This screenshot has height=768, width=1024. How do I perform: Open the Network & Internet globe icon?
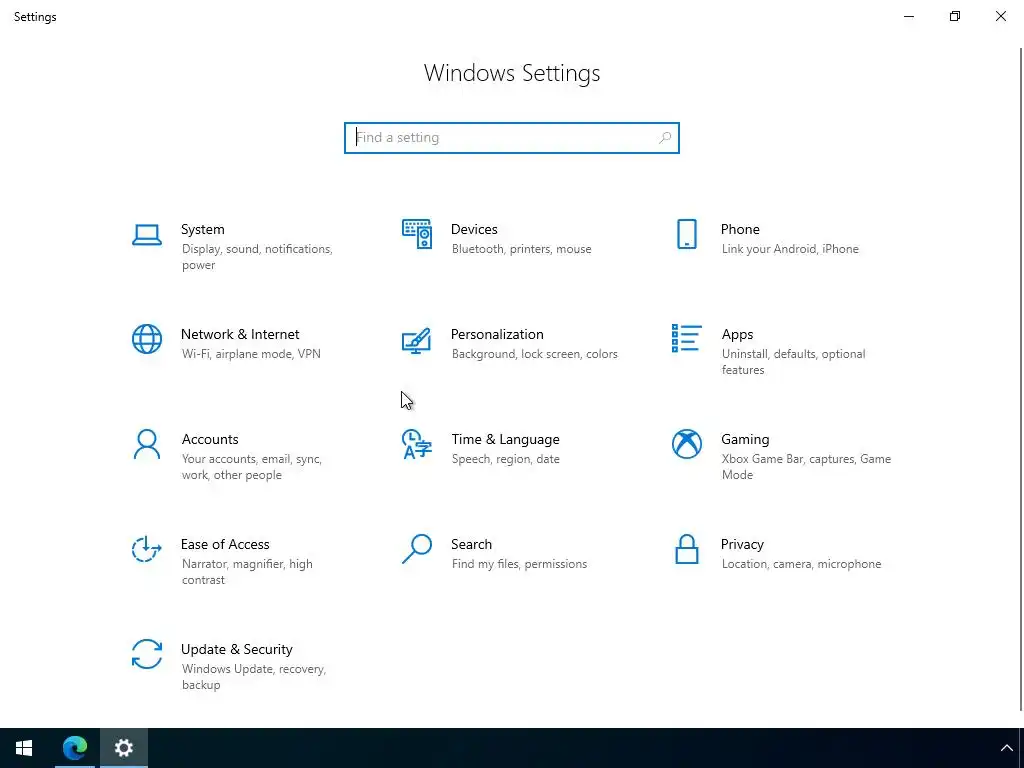(x=146, y=339)
